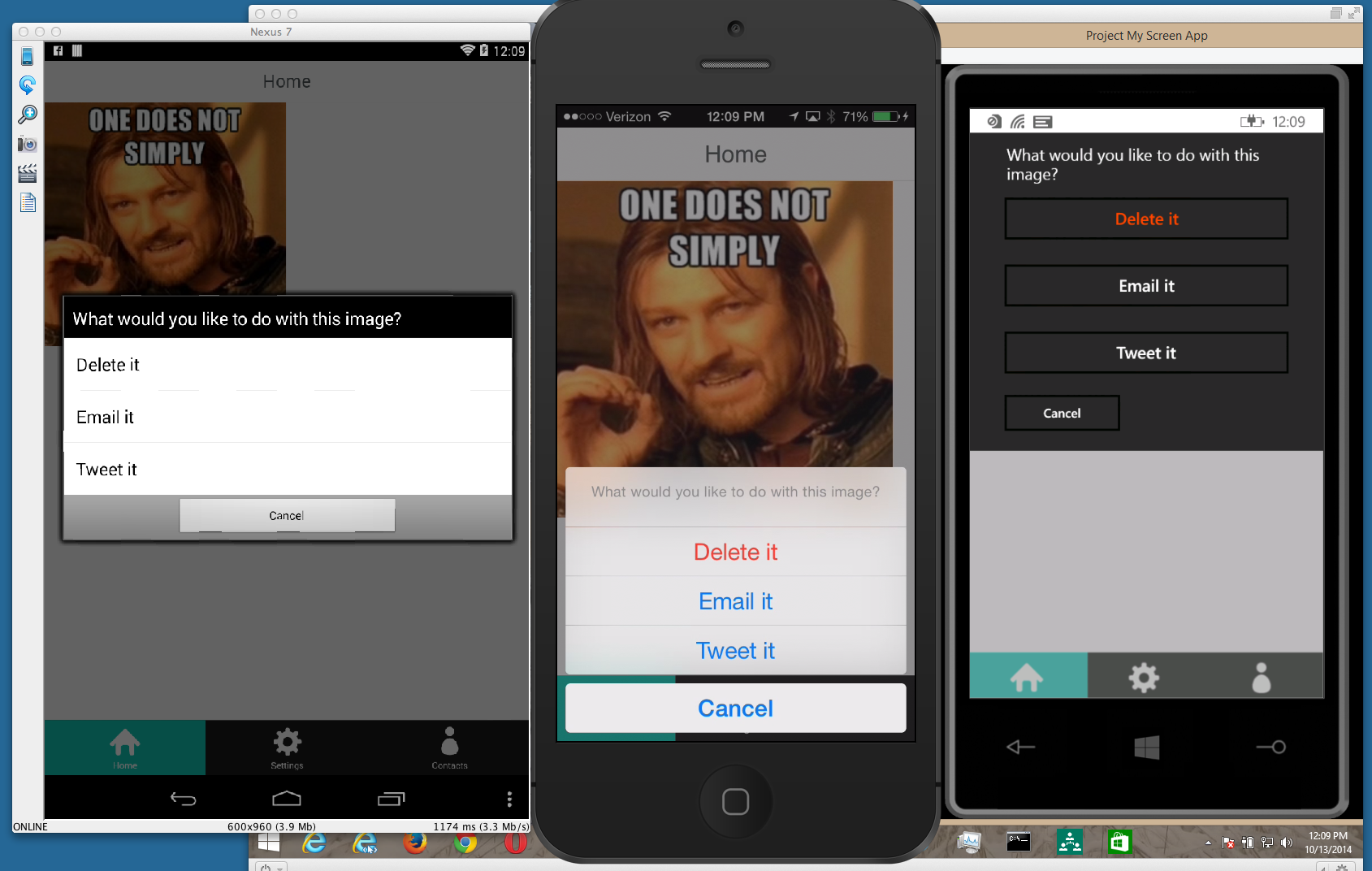1372x871 pixels.
Task: Click the battery icon in Windows Phone status bar
Action: [1252, 122]
